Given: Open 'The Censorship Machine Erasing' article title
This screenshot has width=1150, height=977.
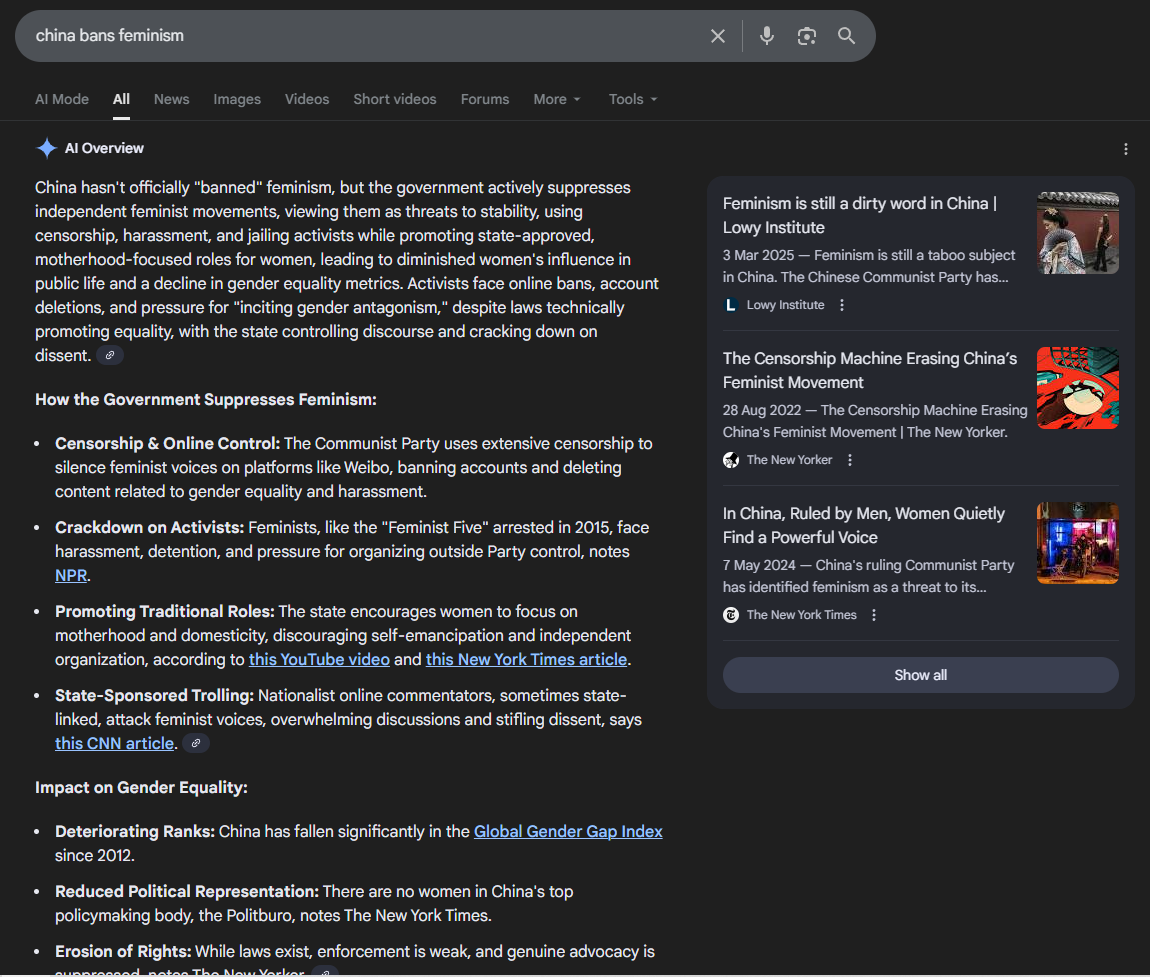Looking at the screenshot, I should click(870, 370).
